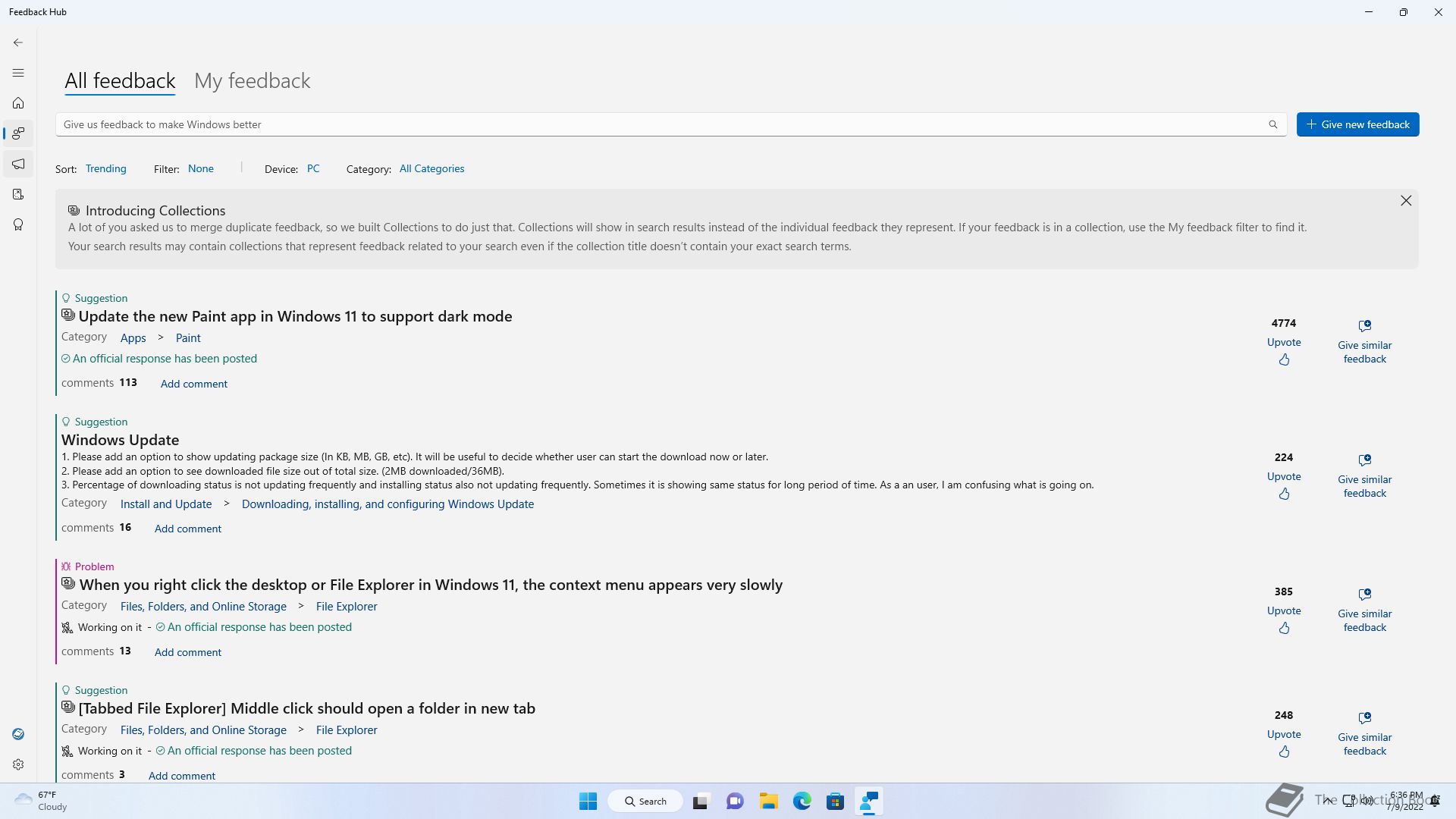1456x819 pixels.
Task: Open the All Categories dropdown
Action: [431, 168]
